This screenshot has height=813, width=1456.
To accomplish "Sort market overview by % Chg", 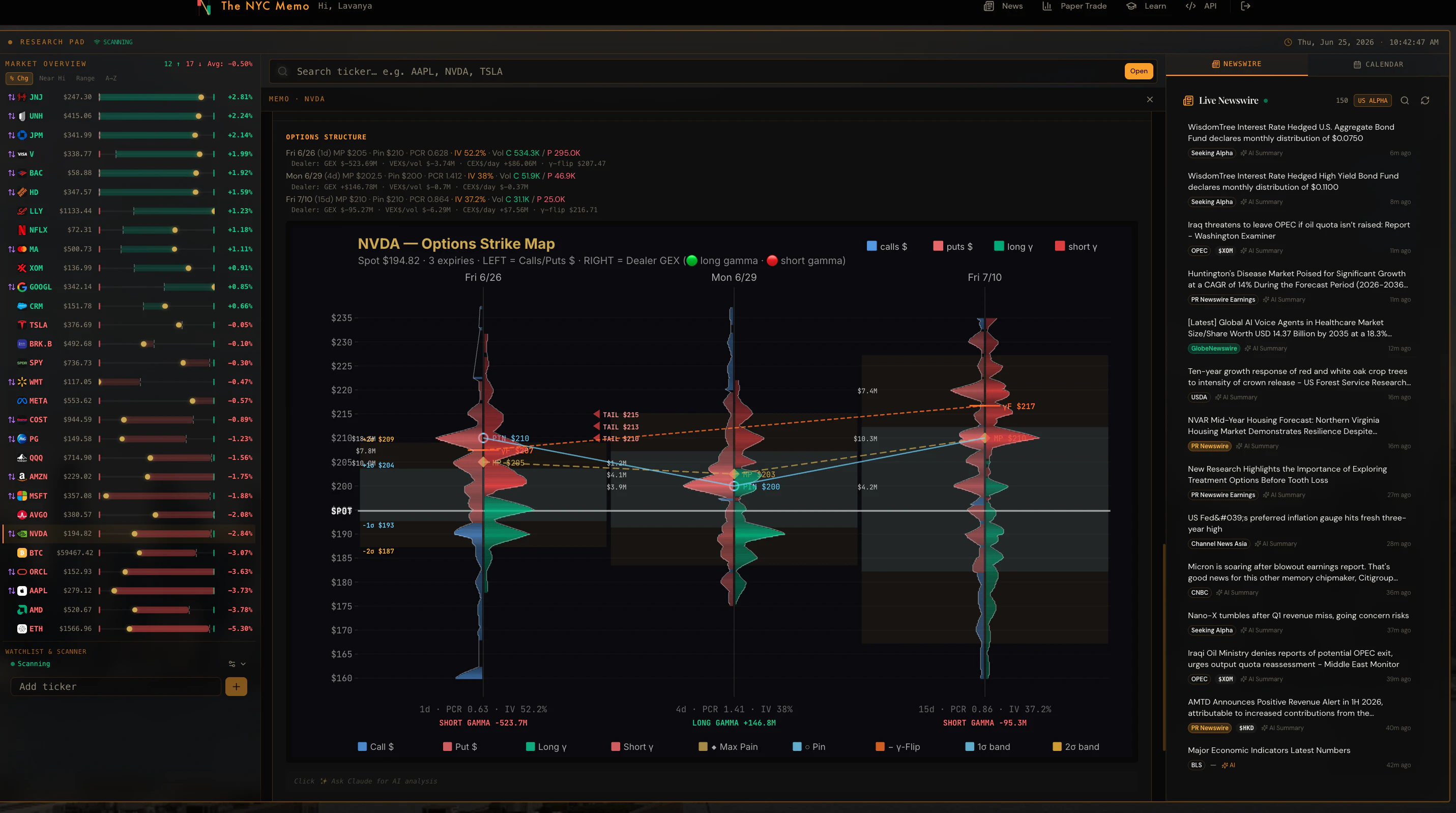I will tap(19, 78).
